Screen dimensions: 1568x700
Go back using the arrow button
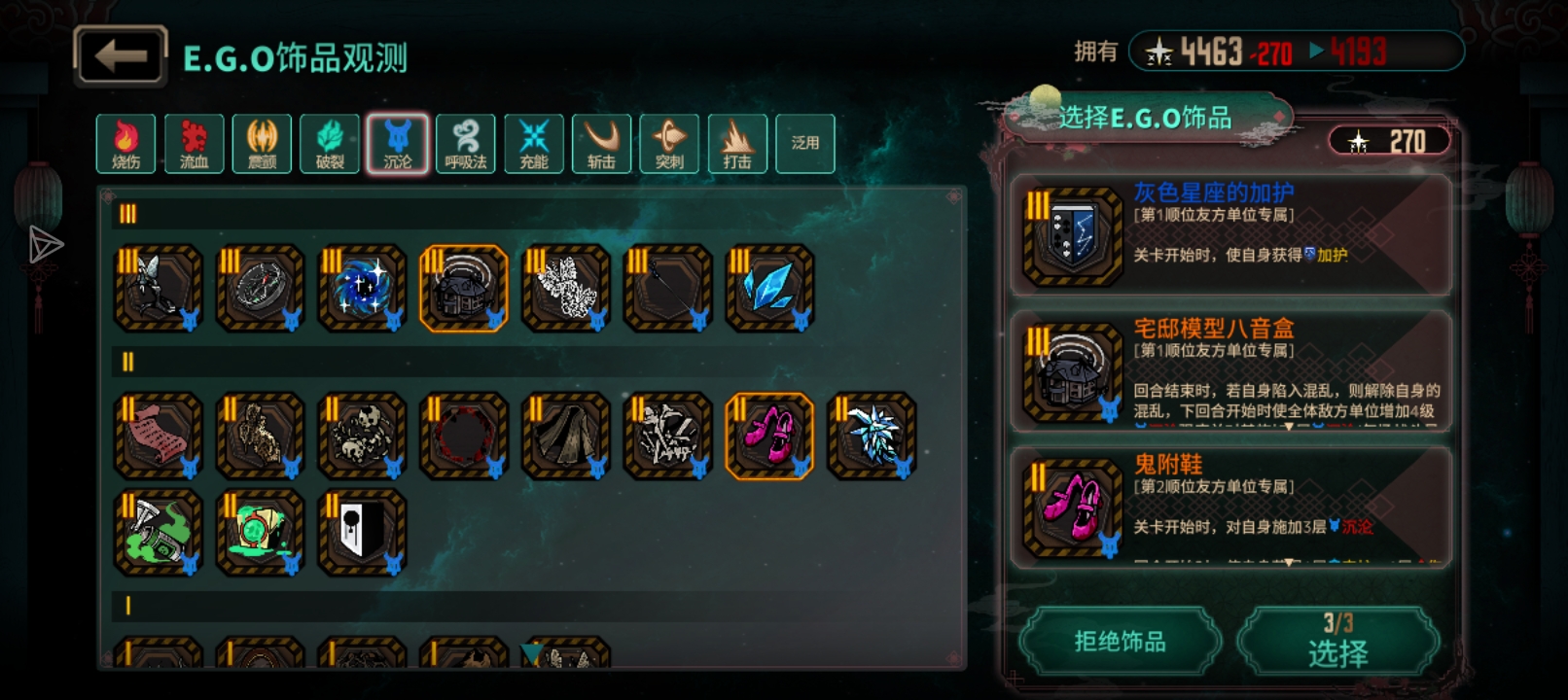120,56
